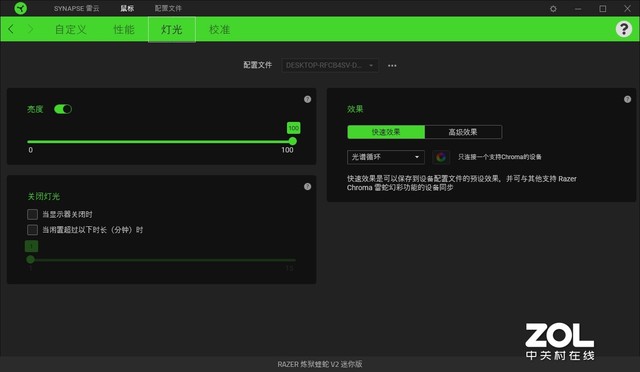The width and height of the screenshot is (640, 372).
Task: Click the idle time slider handle
Action: point(30,259)
